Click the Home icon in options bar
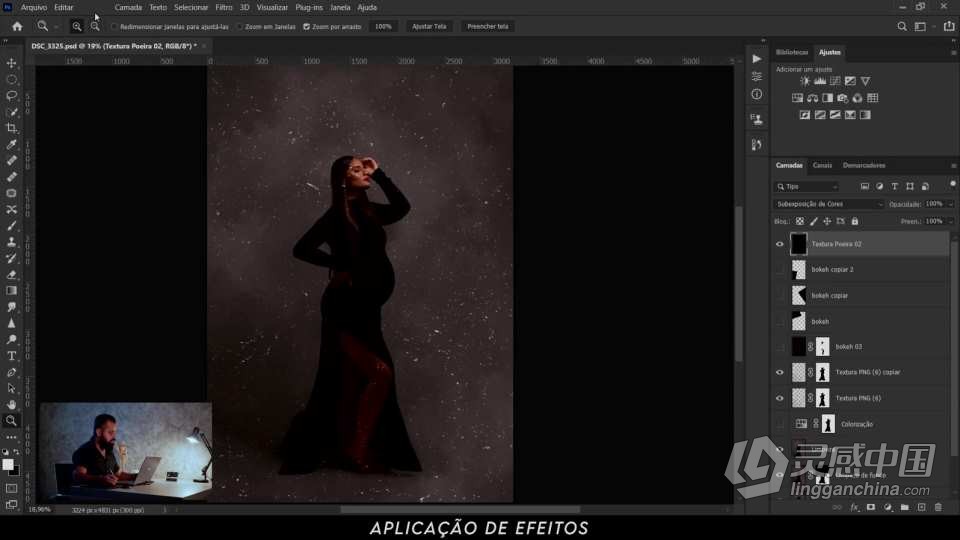The image size is (960, 540). click(x=17, y=26)
